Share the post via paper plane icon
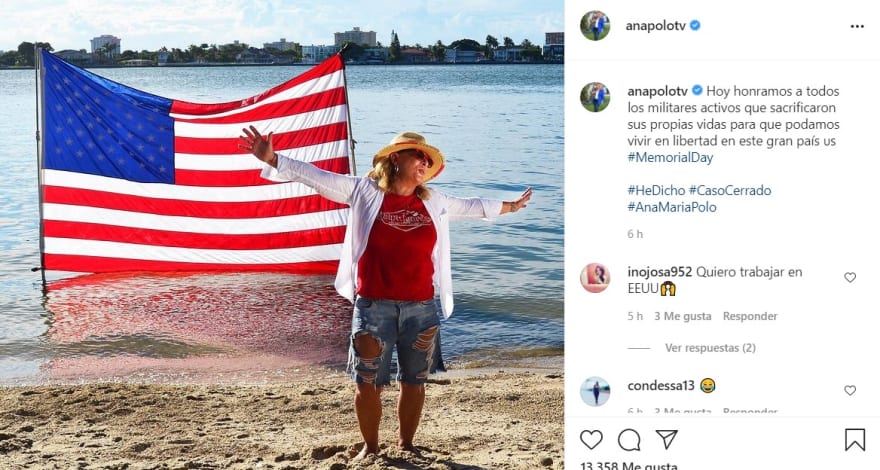 [667, 439]
